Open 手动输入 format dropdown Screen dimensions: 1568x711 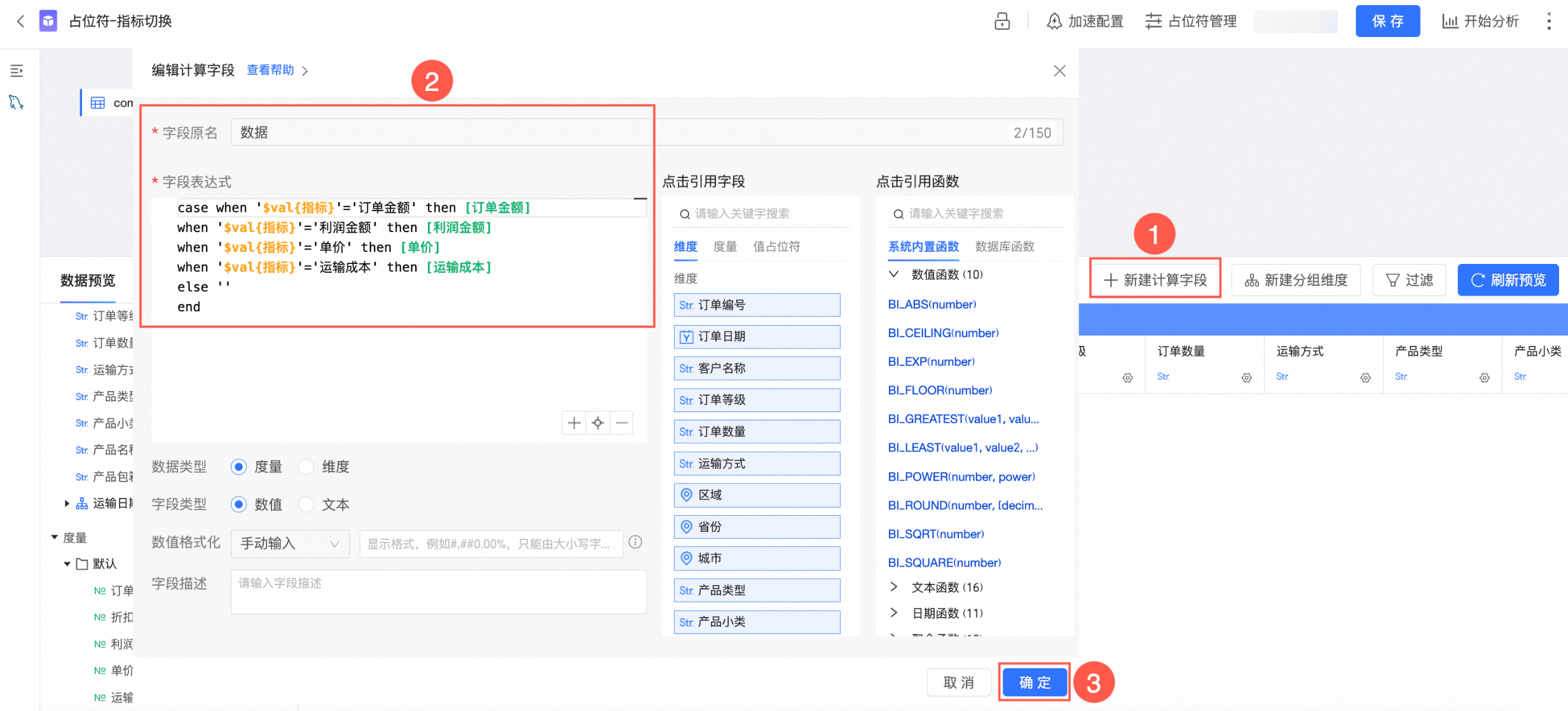pos(290,544)
